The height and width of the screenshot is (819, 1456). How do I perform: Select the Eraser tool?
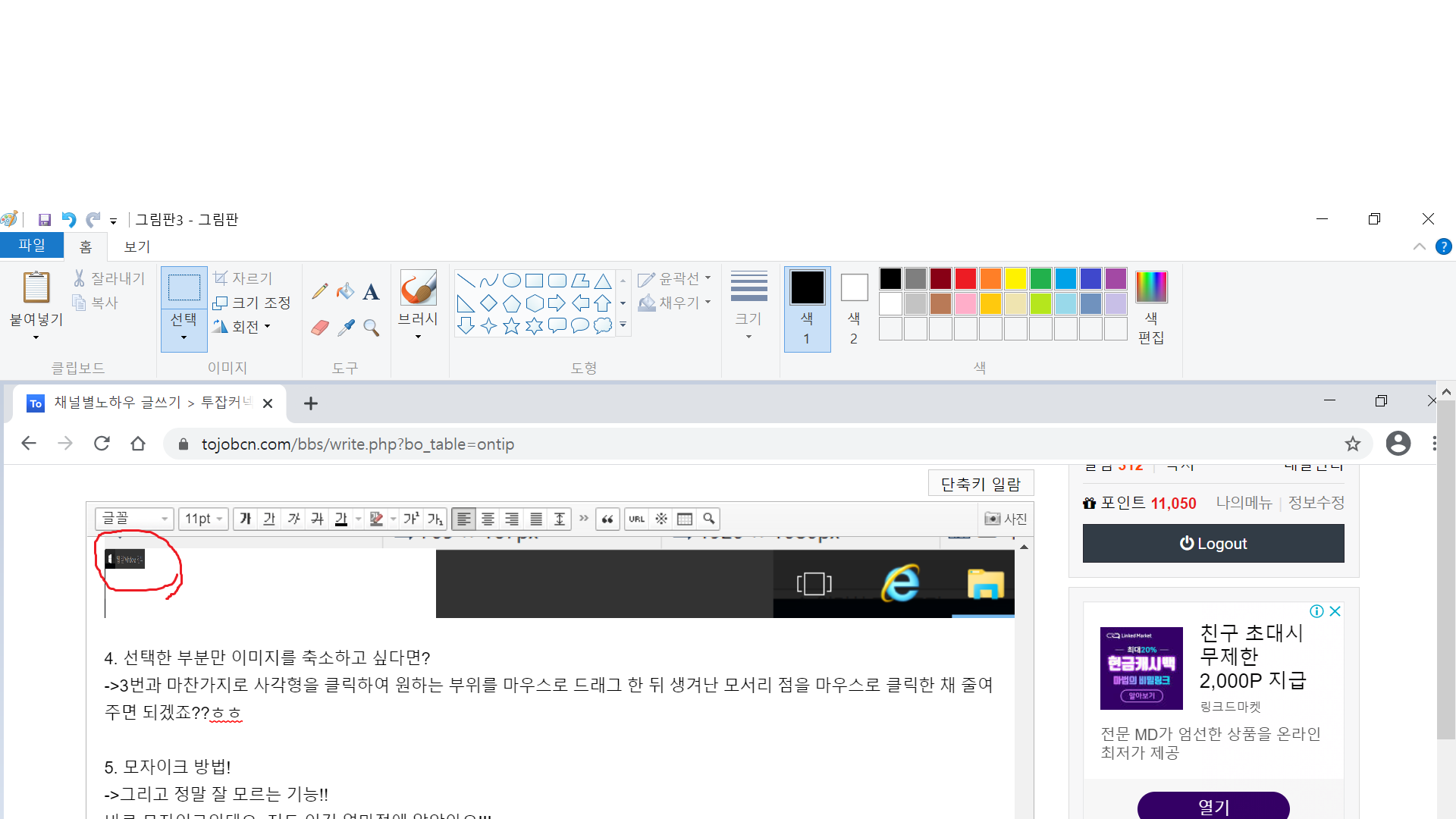320,328
